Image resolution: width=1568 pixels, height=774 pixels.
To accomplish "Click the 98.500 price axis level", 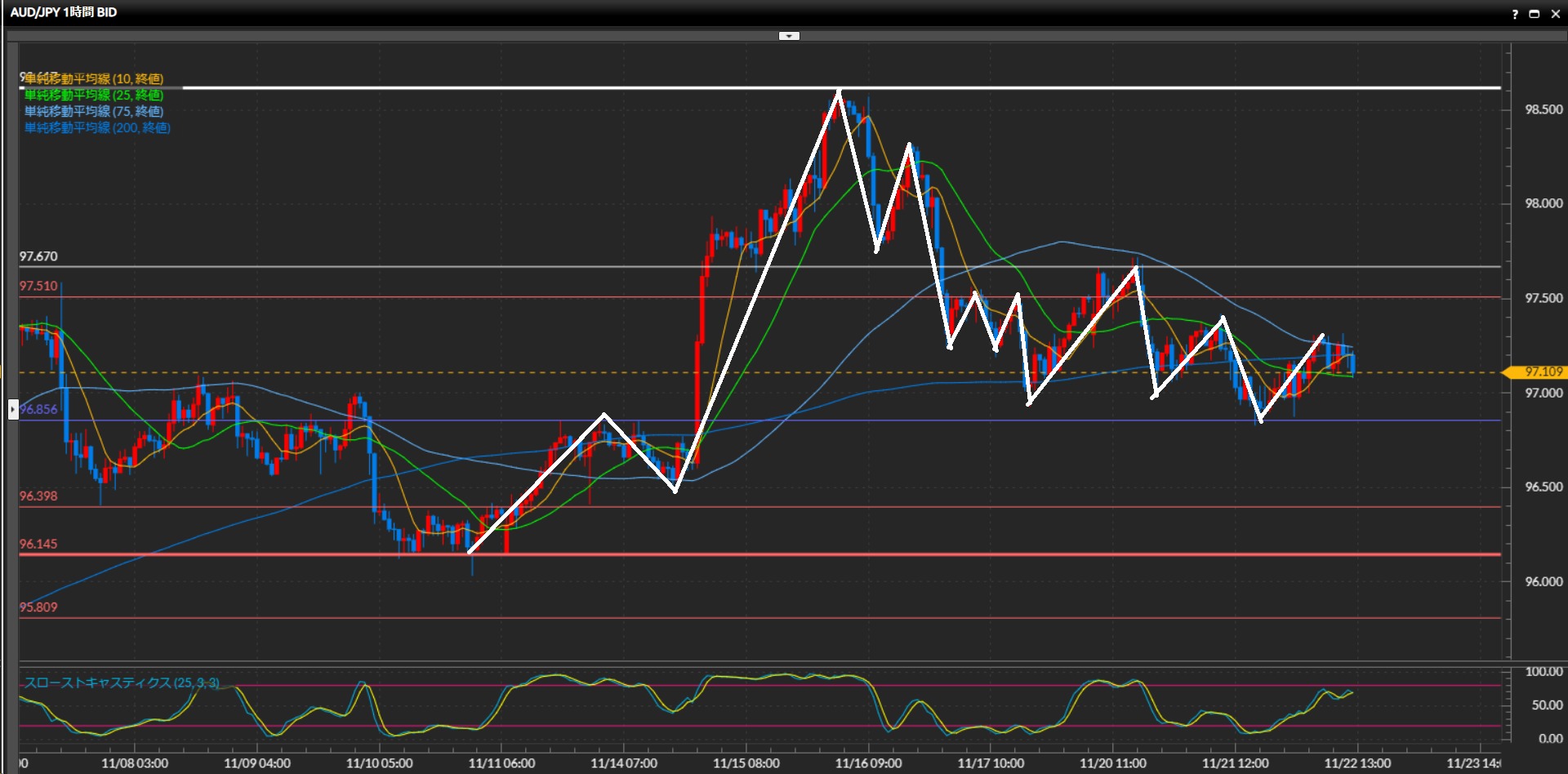I will point(1543,109).
